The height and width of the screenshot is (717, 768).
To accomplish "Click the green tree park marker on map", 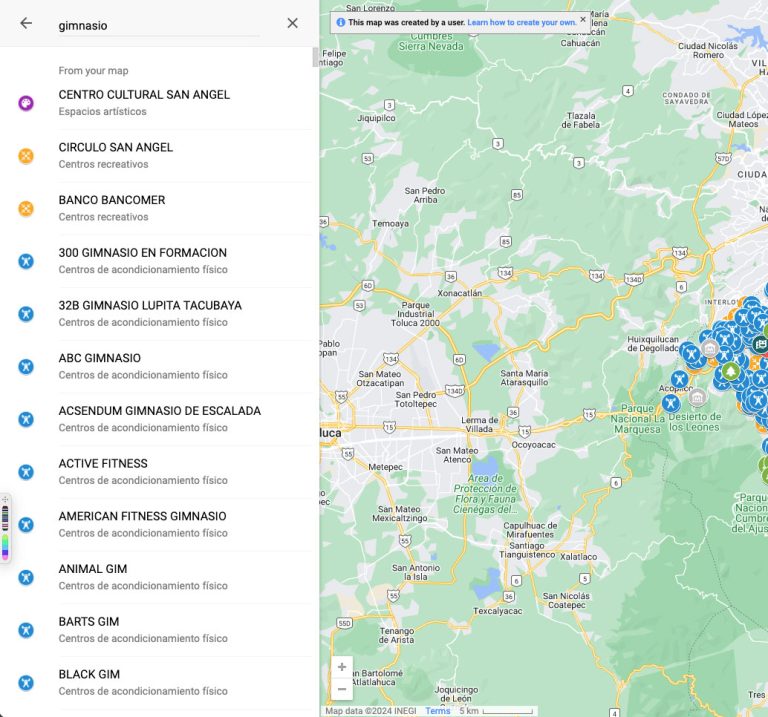I will point(730,371).
